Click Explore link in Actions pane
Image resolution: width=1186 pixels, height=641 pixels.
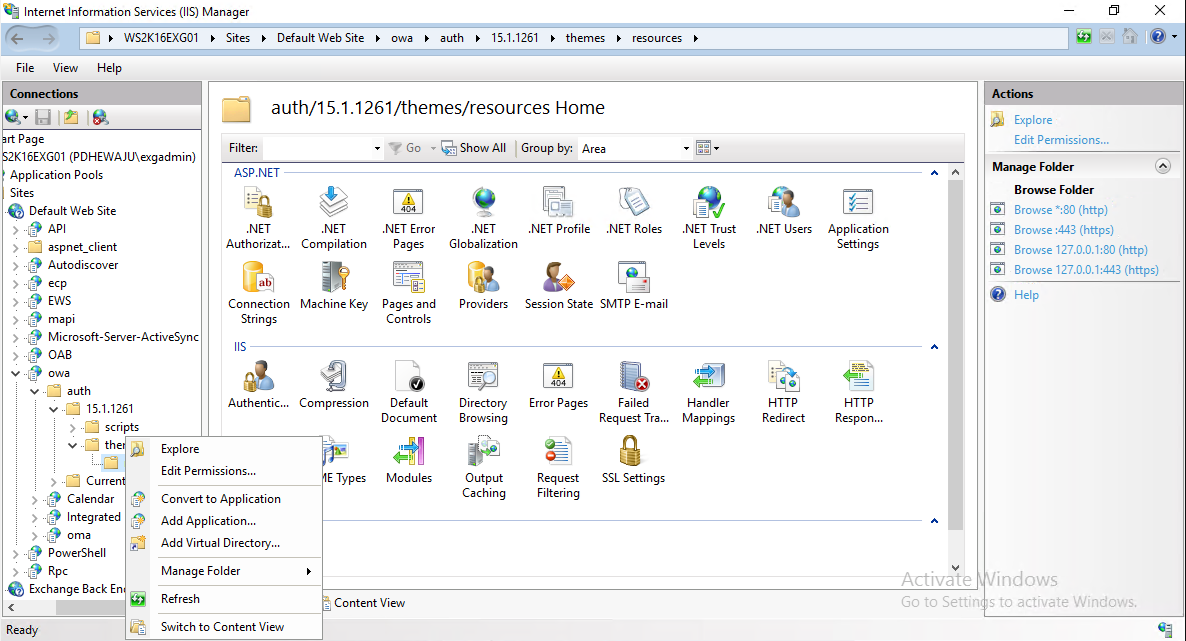coord(1032,120)
